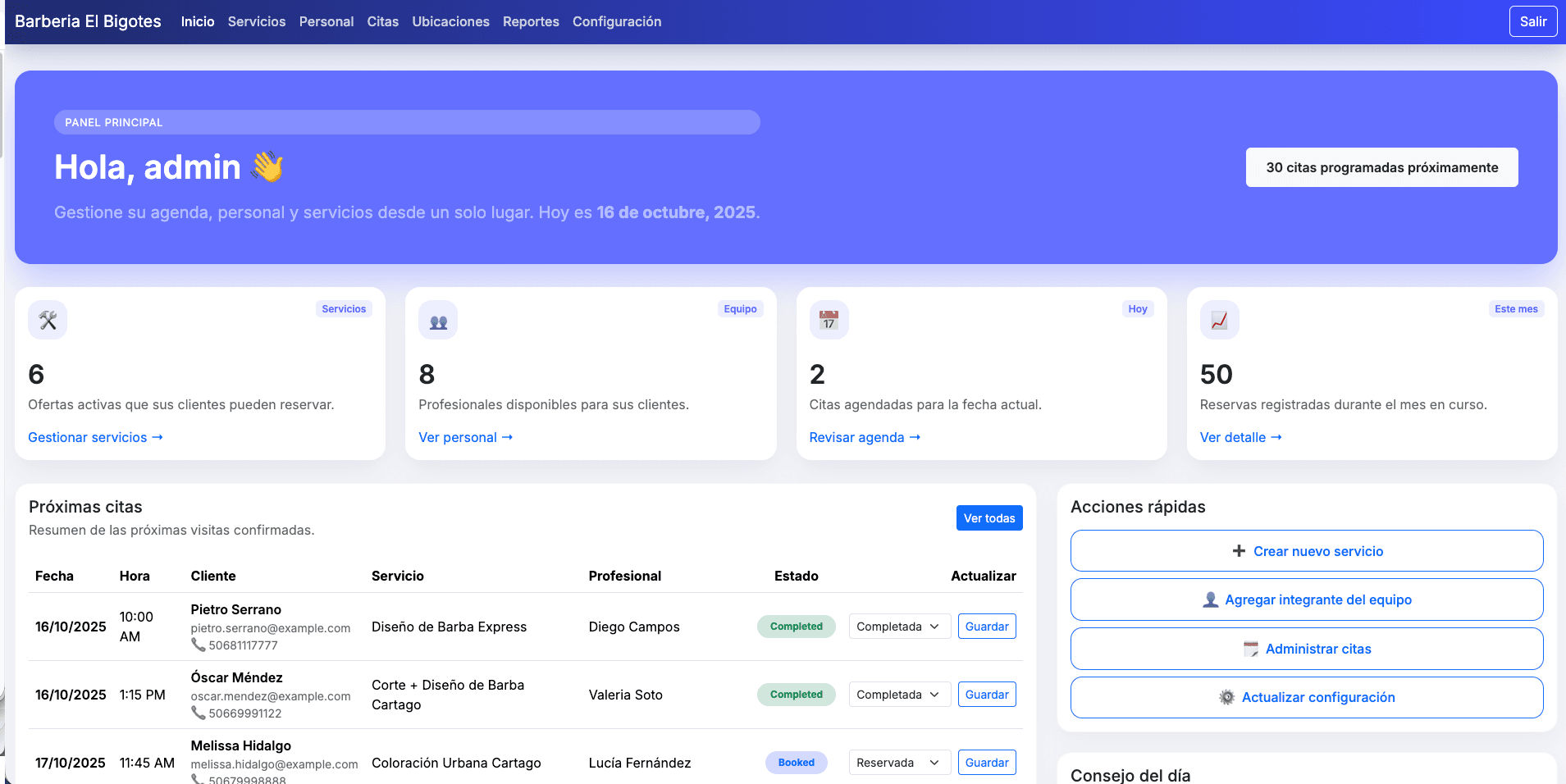Go to Reportes in top navigation
This screenshot has height=784, width=1566.
(531, 21)
